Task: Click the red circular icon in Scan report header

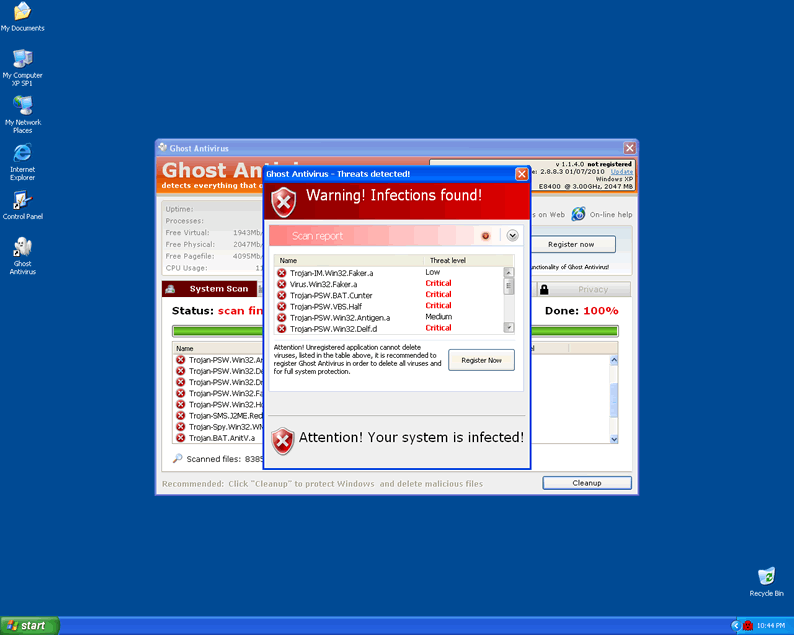Action: [x=486, y=236]
